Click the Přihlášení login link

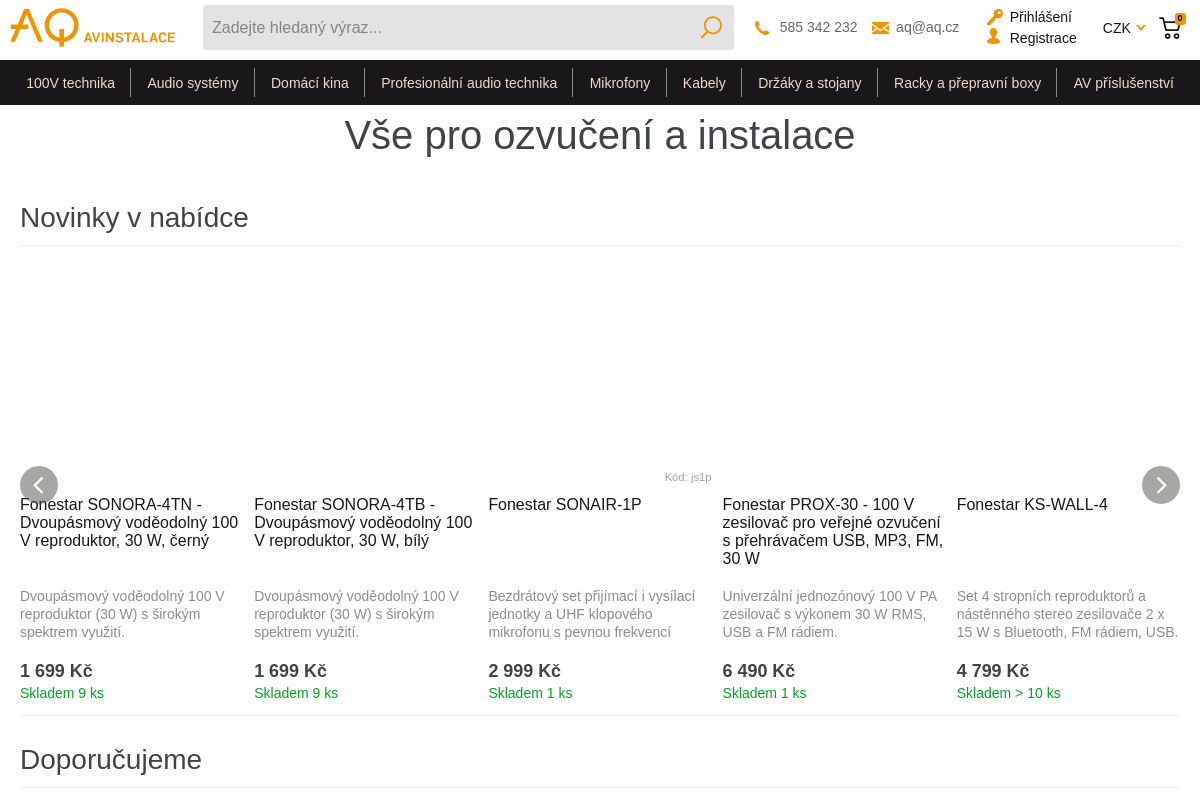pos(1040,17)
